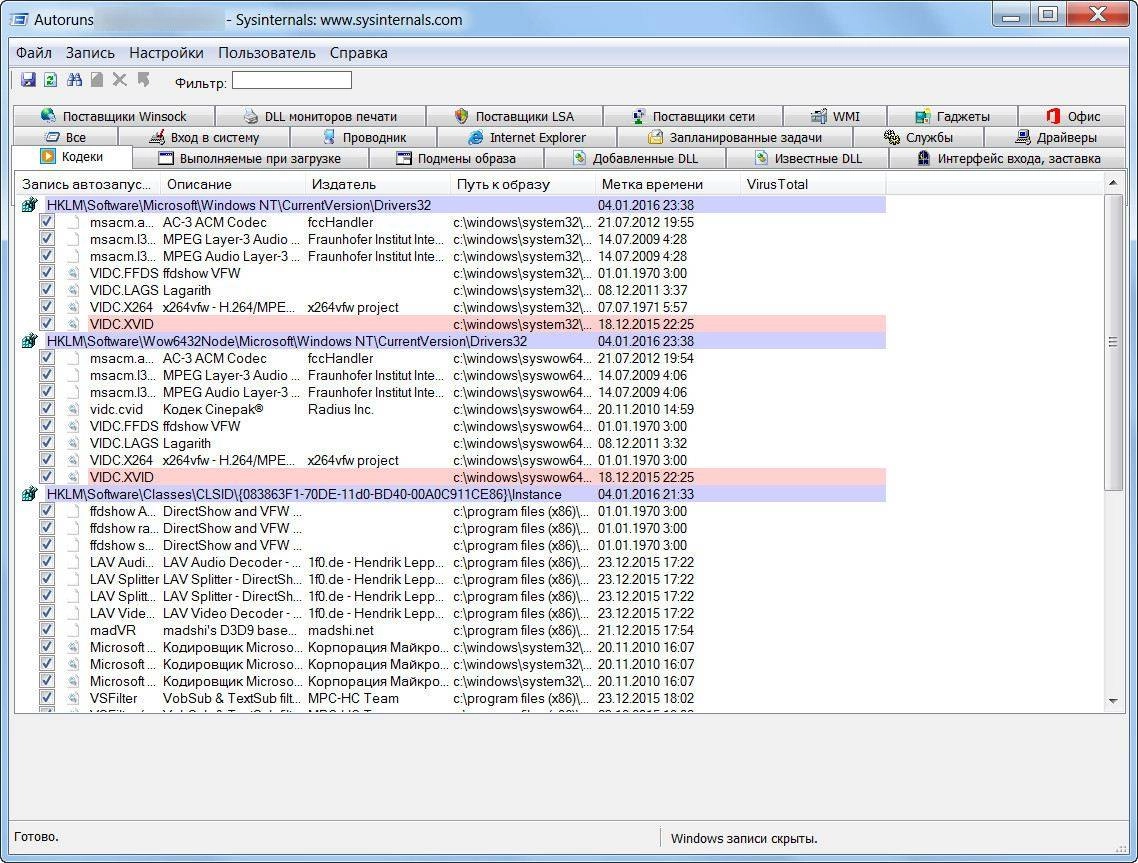Toggle the VSFilter entry checkbox

[x=46, y=697]
